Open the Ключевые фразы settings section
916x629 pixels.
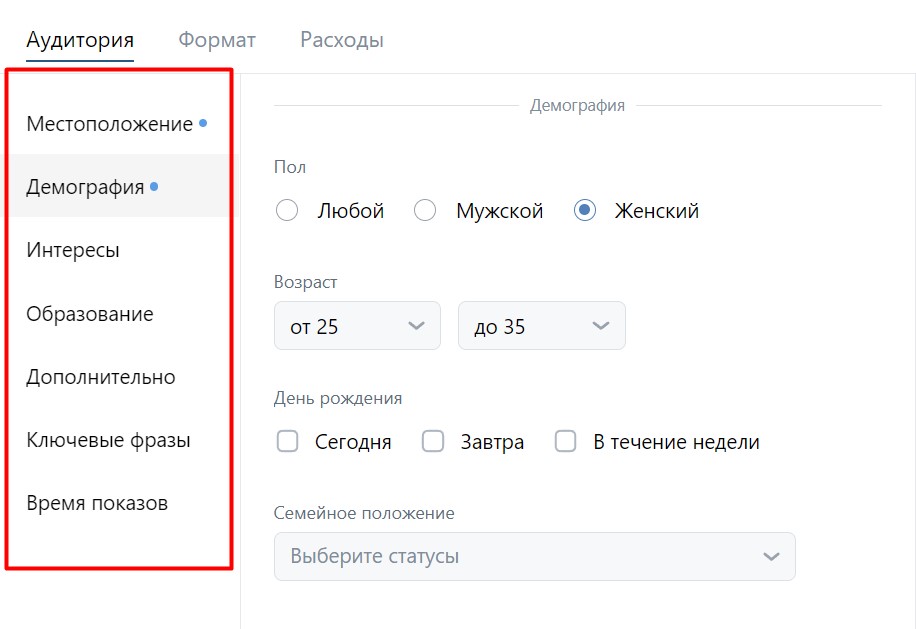pyautogui.click(x=108, y=440)
